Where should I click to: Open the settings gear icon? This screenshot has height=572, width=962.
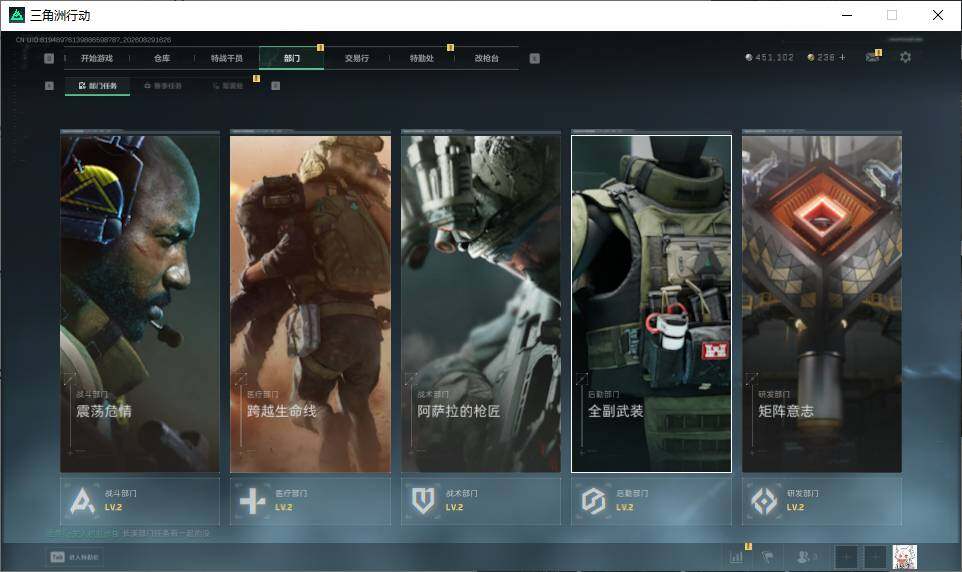tap(905, 57)
